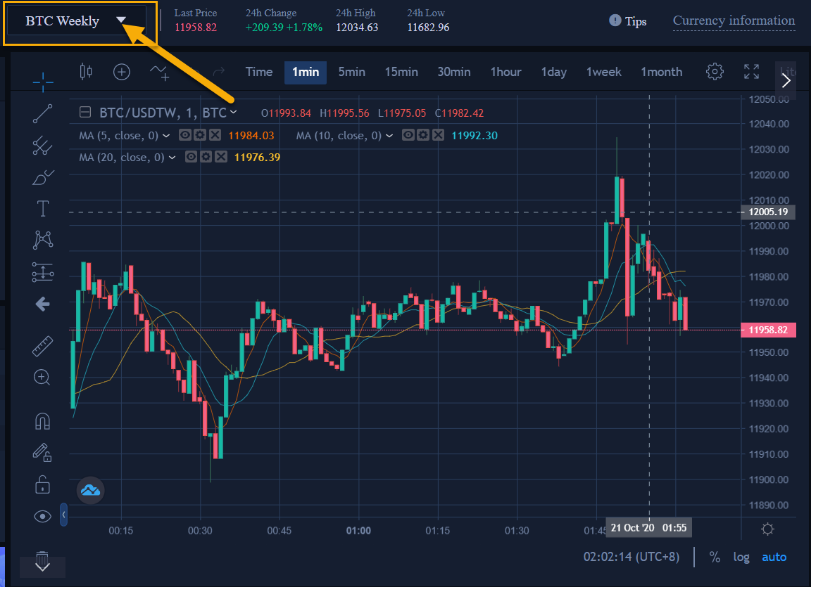
Task: Click the compare or add symbol icon
Action: (121, 72)
